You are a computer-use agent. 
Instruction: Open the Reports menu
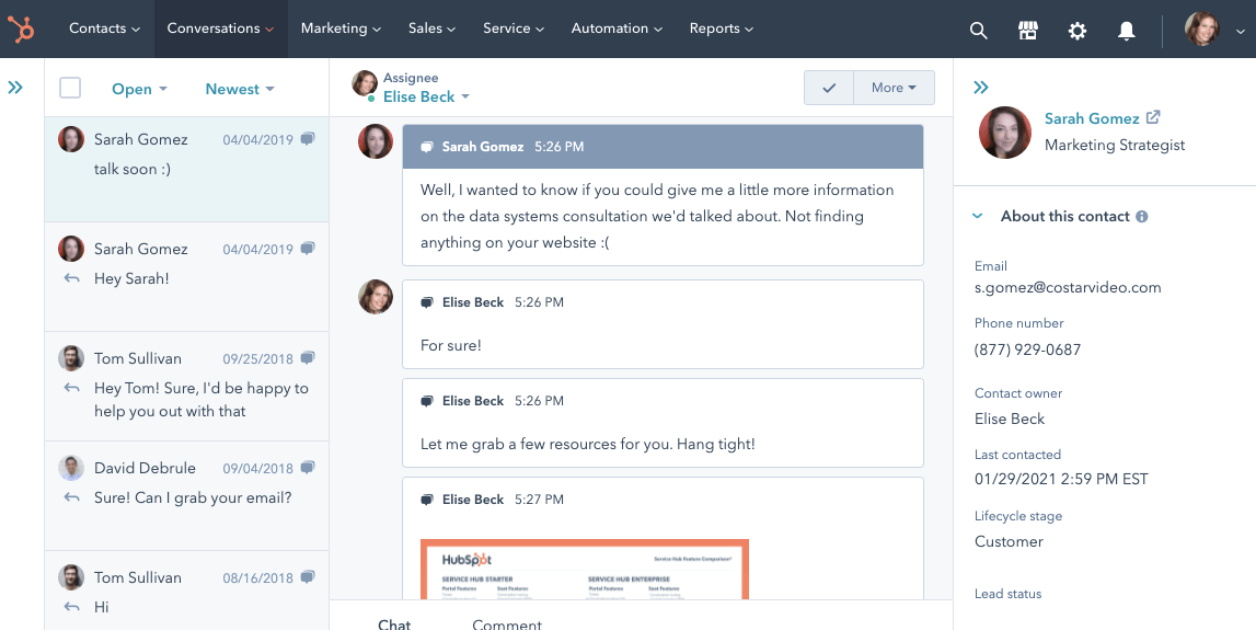(722, 28)
